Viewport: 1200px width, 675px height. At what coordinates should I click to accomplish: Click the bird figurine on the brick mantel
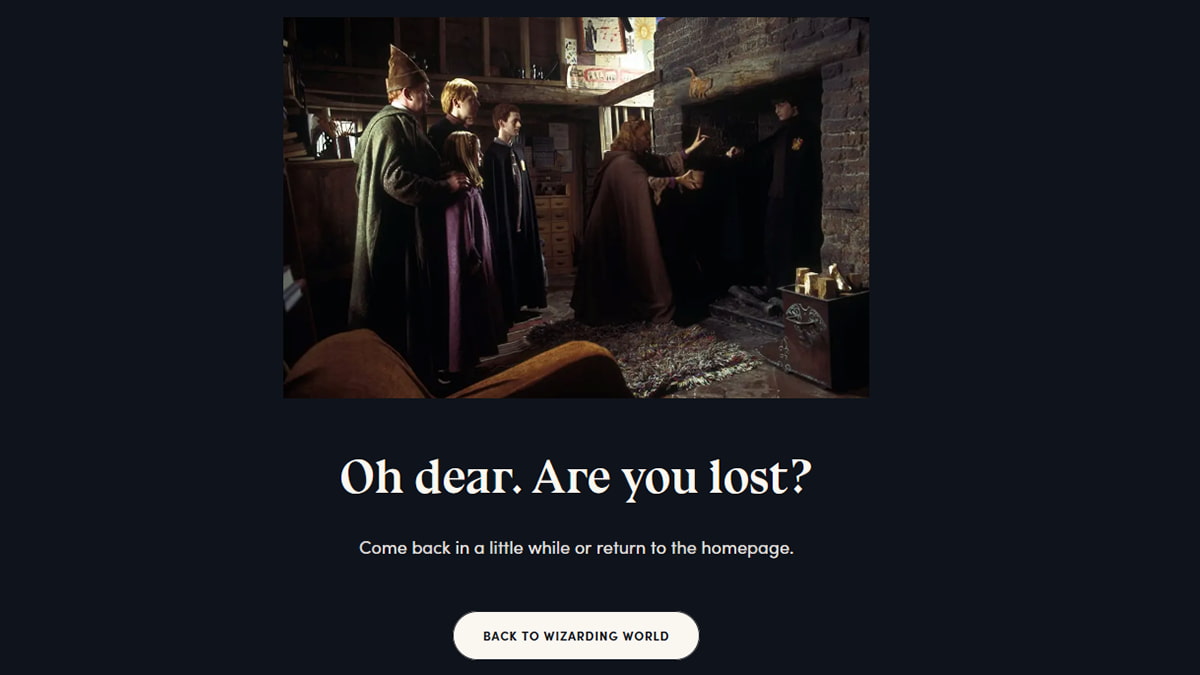pyautogui.click(x=698, y=83)
